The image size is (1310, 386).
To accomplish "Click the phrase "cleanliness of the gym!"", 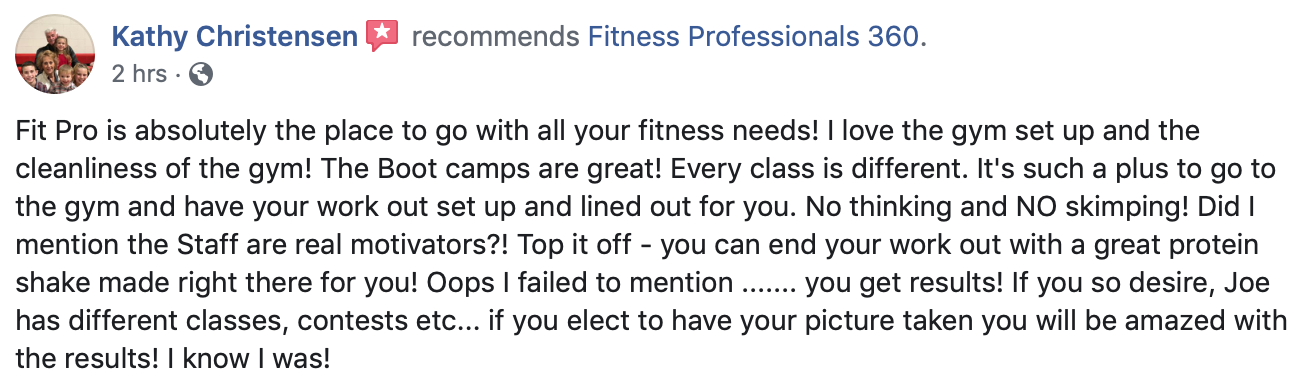I will tap(188, 170).
